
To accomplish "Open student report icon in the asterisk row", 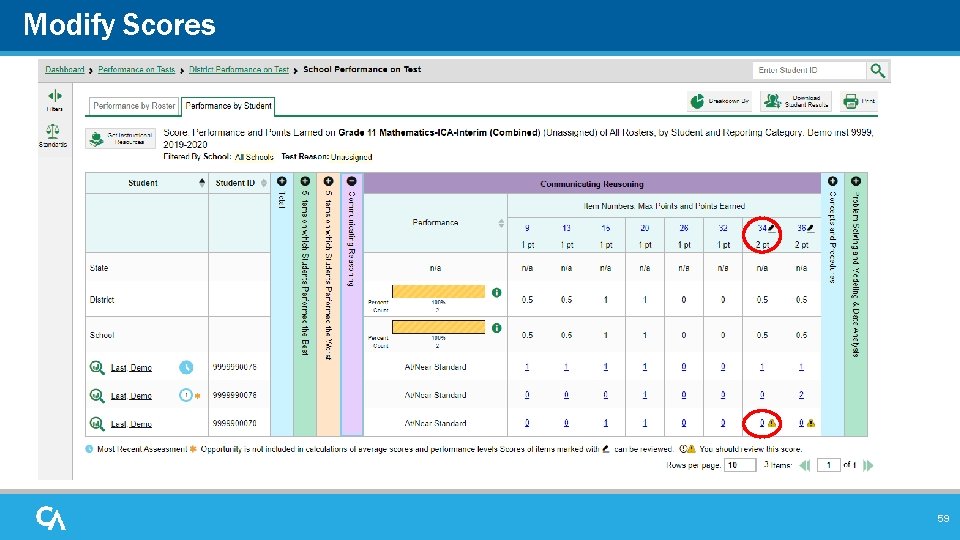I will click(x=97, y=396).
